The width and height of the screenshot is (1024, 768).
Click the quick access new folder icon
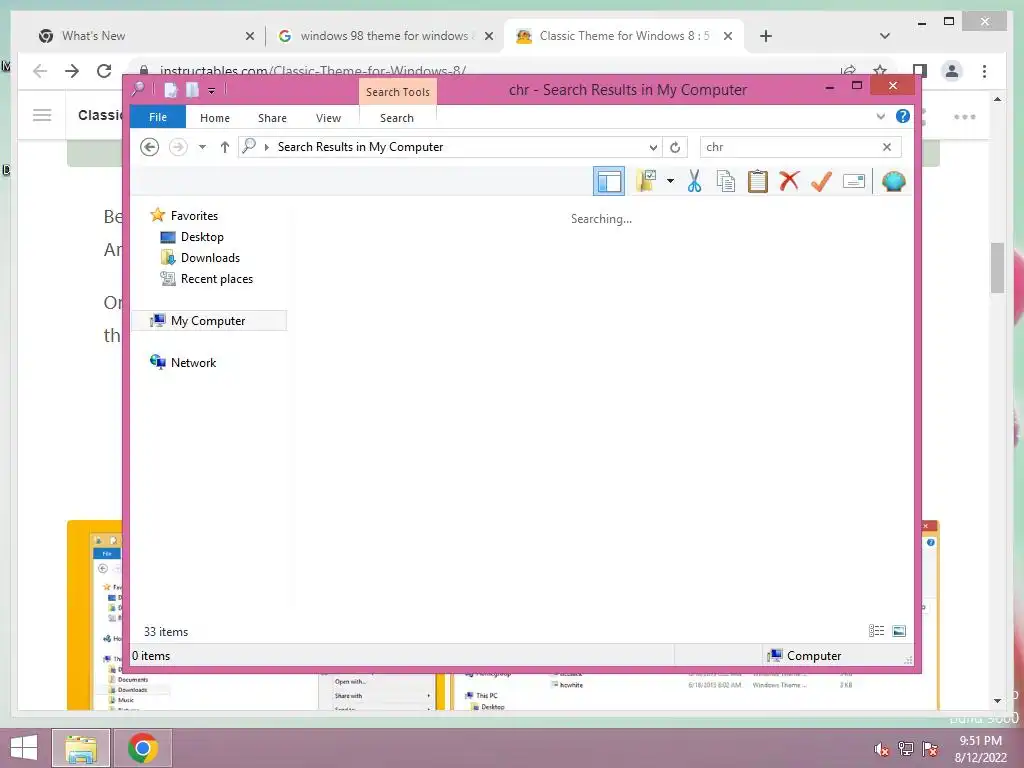[192, 90]
